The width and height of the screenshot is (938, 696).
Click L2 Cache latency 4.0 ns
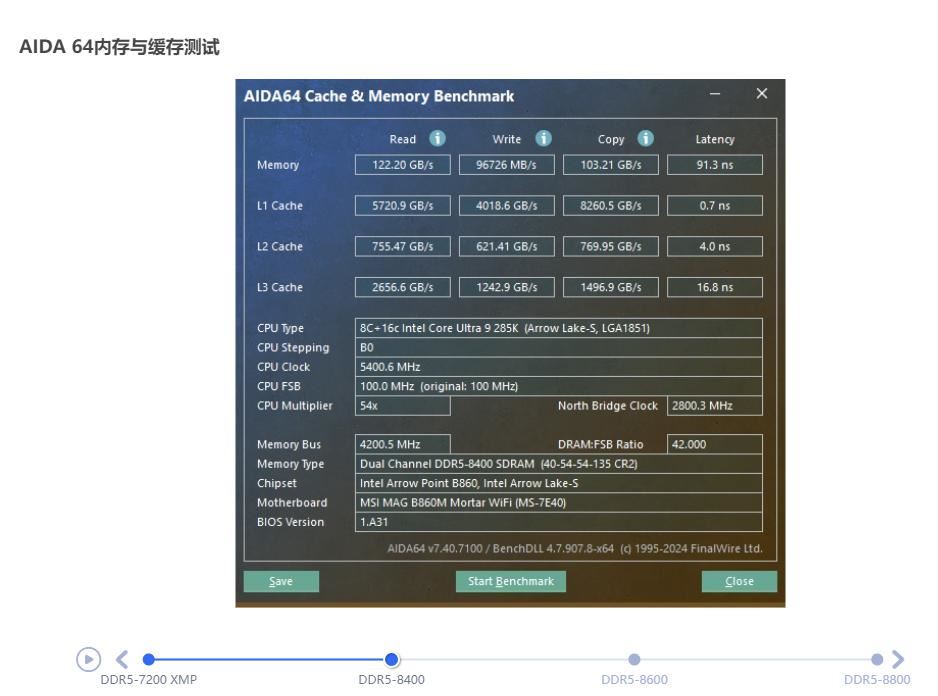tap(715, 246)
